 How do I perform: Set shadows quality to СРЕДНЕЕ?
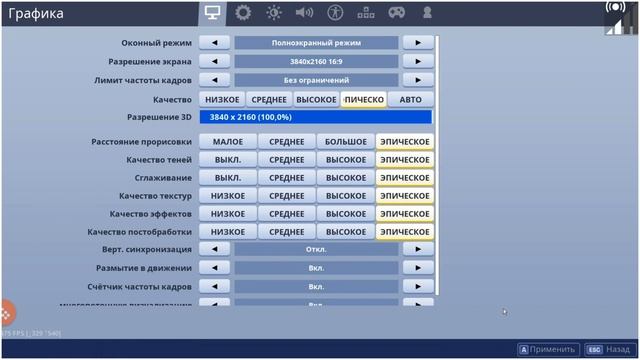(x=287, y=160)
